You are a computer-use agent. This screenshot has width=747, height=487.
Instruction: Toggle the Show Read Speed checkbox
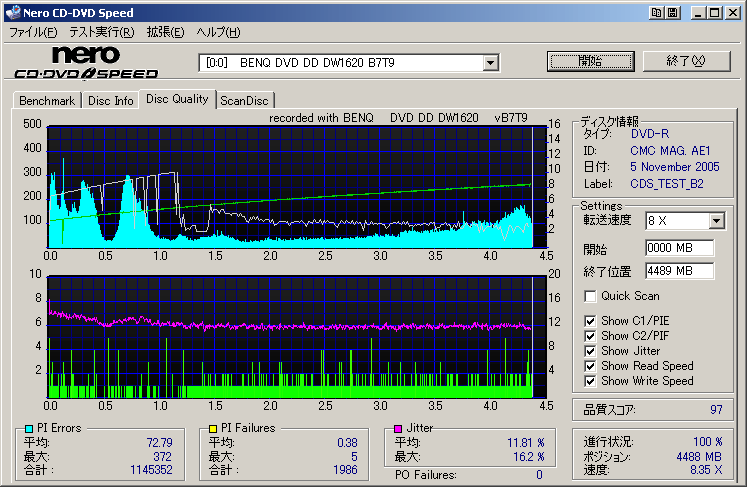point(590,366)
